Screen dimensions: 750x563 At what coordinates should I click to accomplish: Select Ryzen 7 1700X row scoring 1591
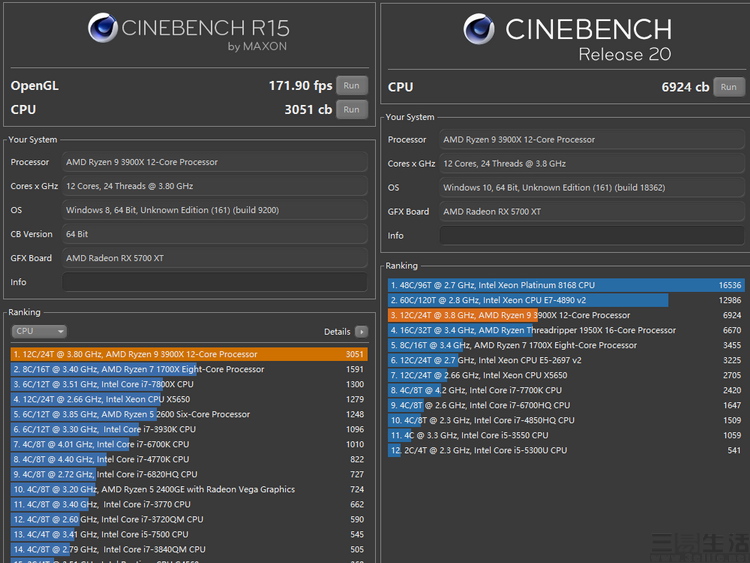click(189, 369)
